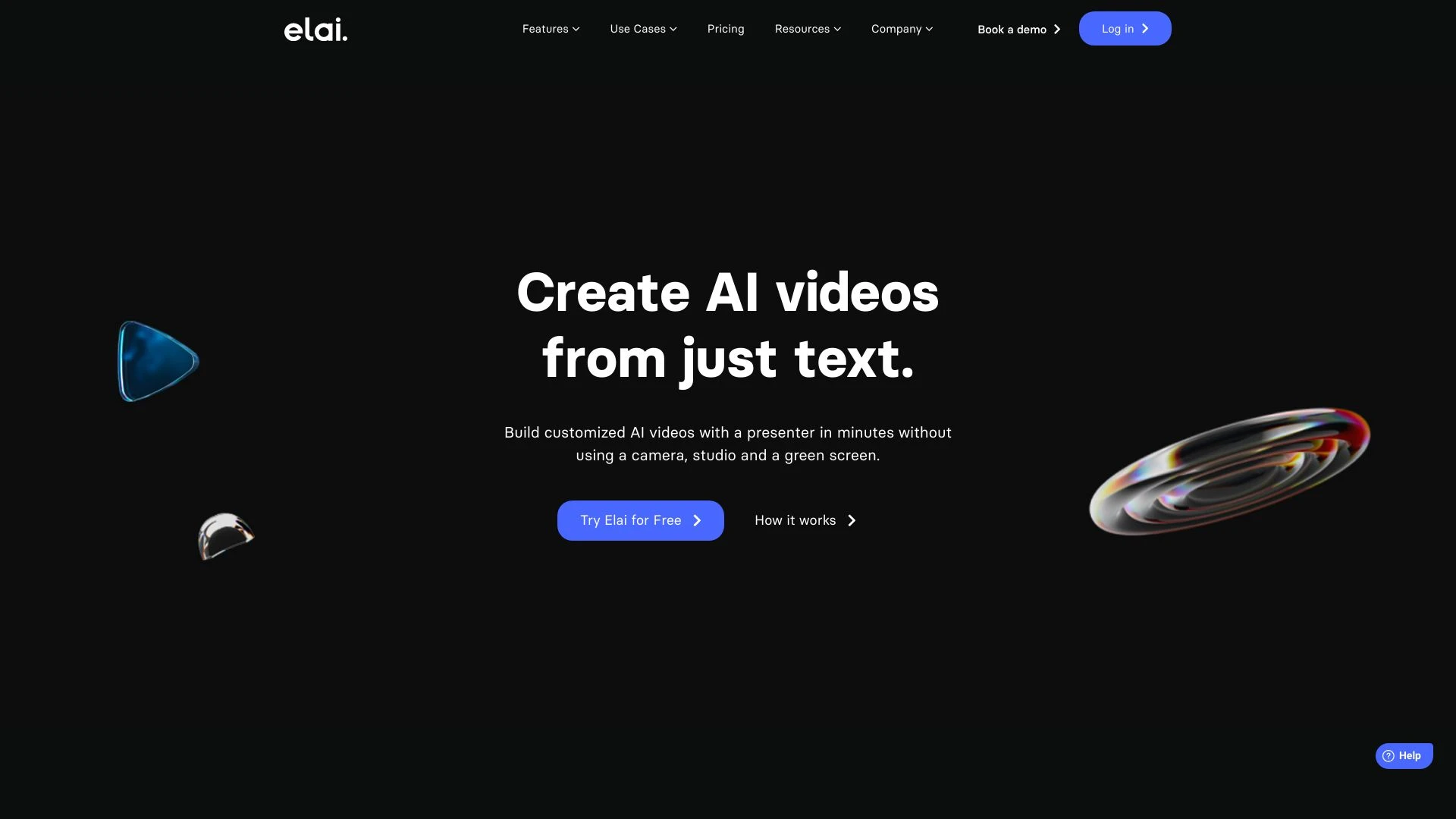The height and width of the screenshot is (819, 1456).
Task: Click the chevron inside Book a demo
Action: coord(1057,28)
